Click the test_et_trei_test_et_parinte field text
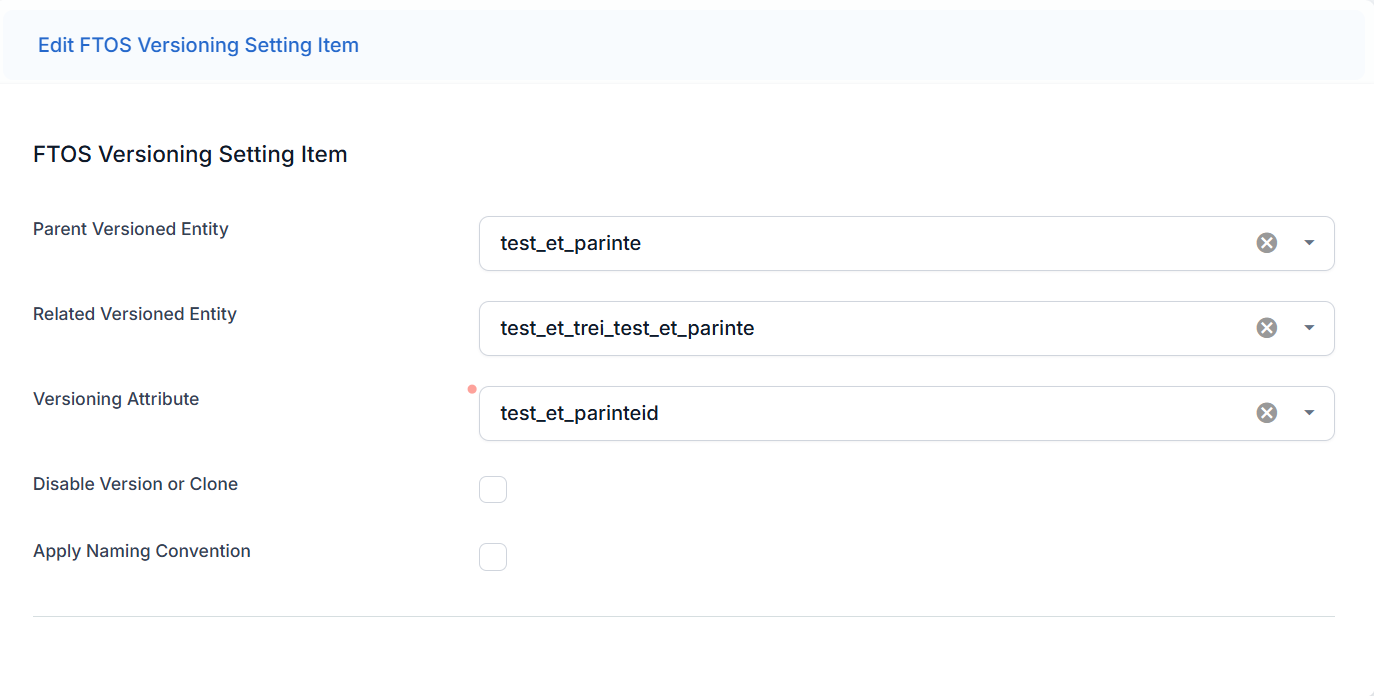 (x=627, y=328)
